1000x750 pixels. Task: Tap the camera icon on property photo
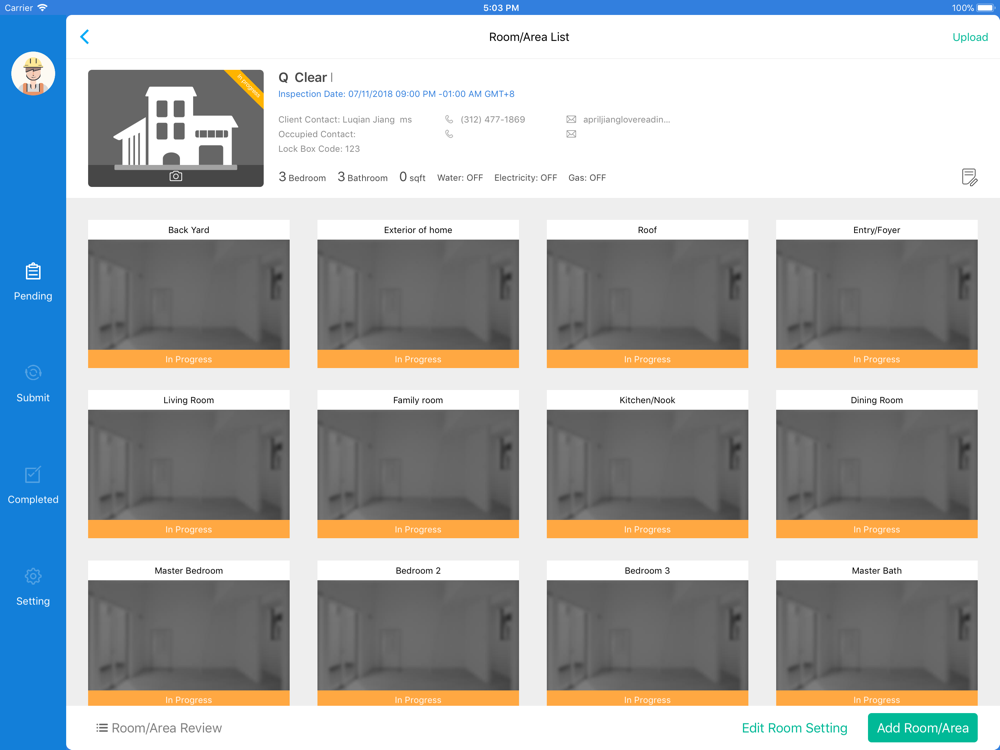tap(175, 176)
